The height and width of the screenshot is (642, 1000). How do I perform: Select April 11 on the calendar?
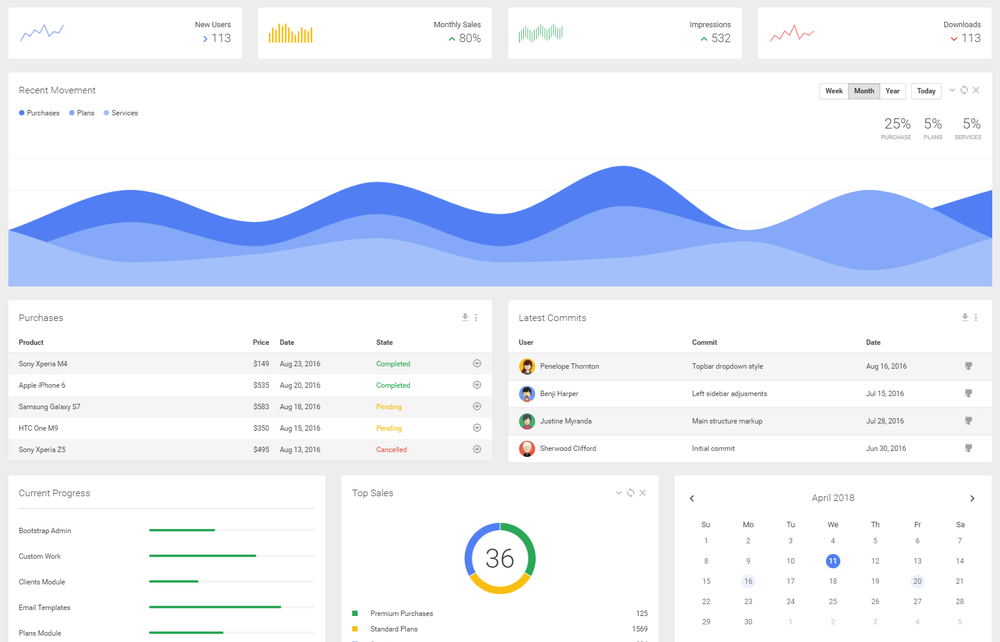833,561
